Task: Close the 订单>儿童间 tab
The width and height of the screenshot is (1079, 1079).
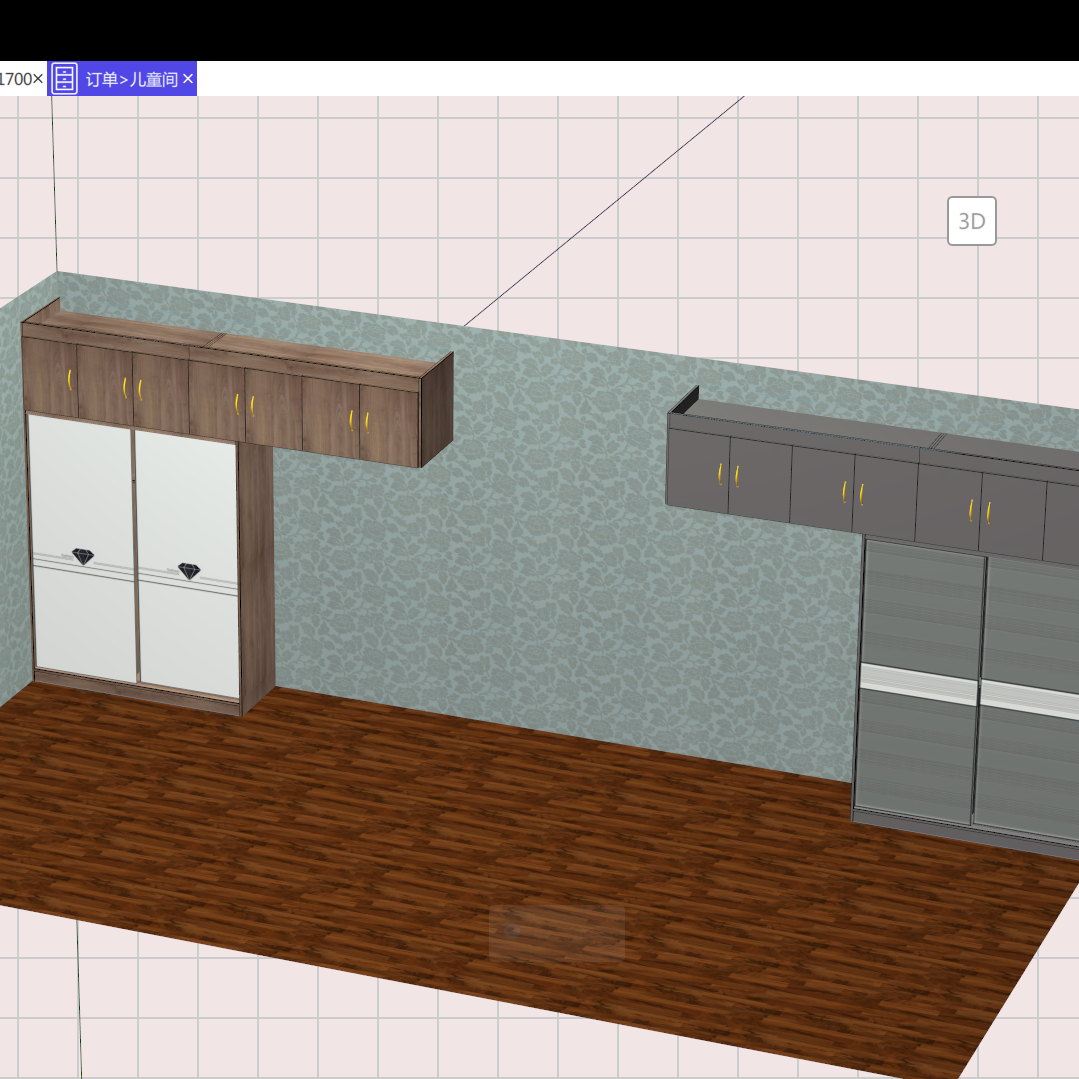Action: pyautogui.click(x=186, y=77)
